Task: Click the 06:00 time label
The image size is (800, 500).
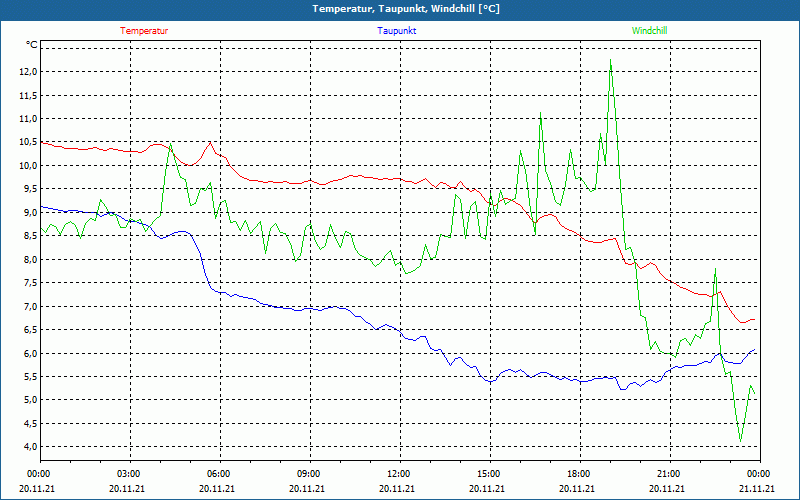Action: coord(217,474)
